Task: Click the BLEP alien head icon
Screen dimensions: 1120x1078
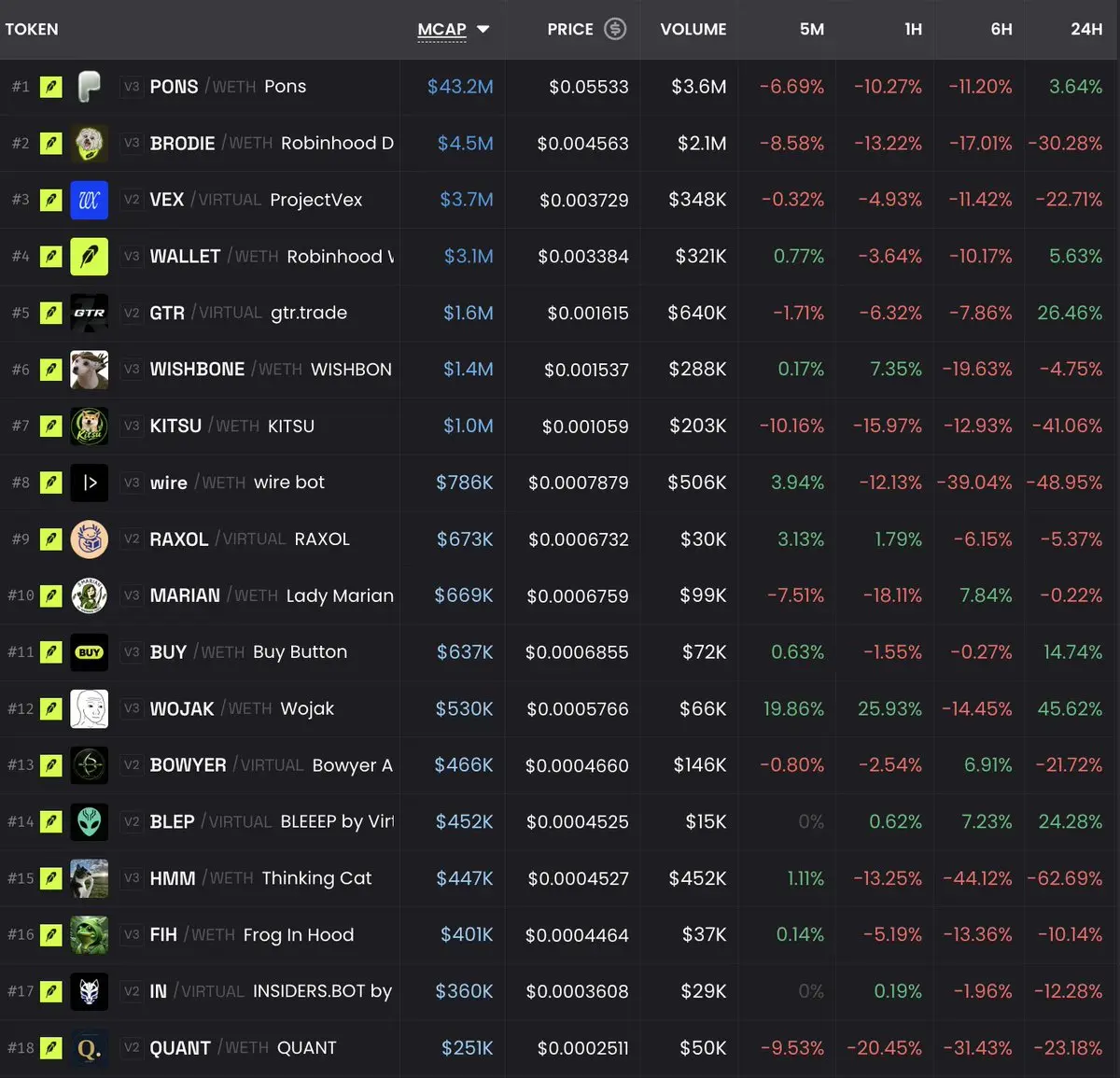Action: click(x=90, y=821)
